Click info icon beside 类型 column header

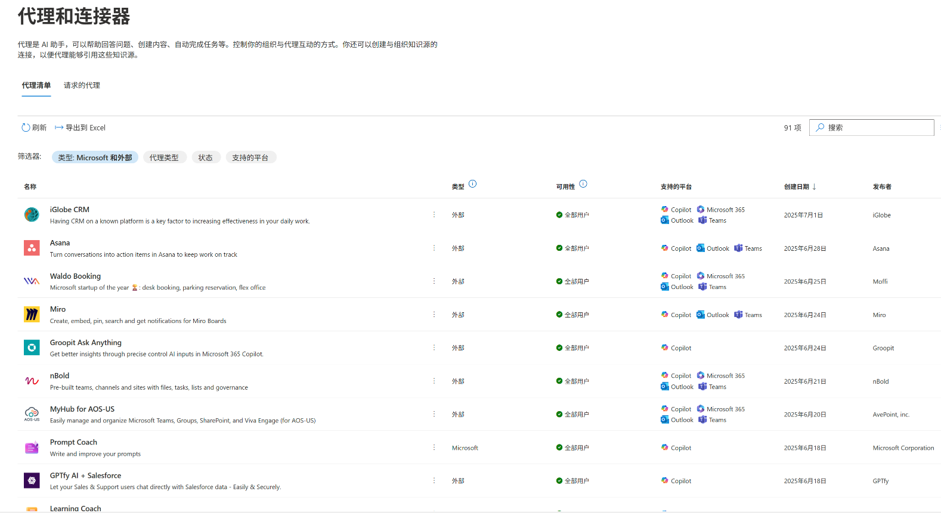point(473,184)
